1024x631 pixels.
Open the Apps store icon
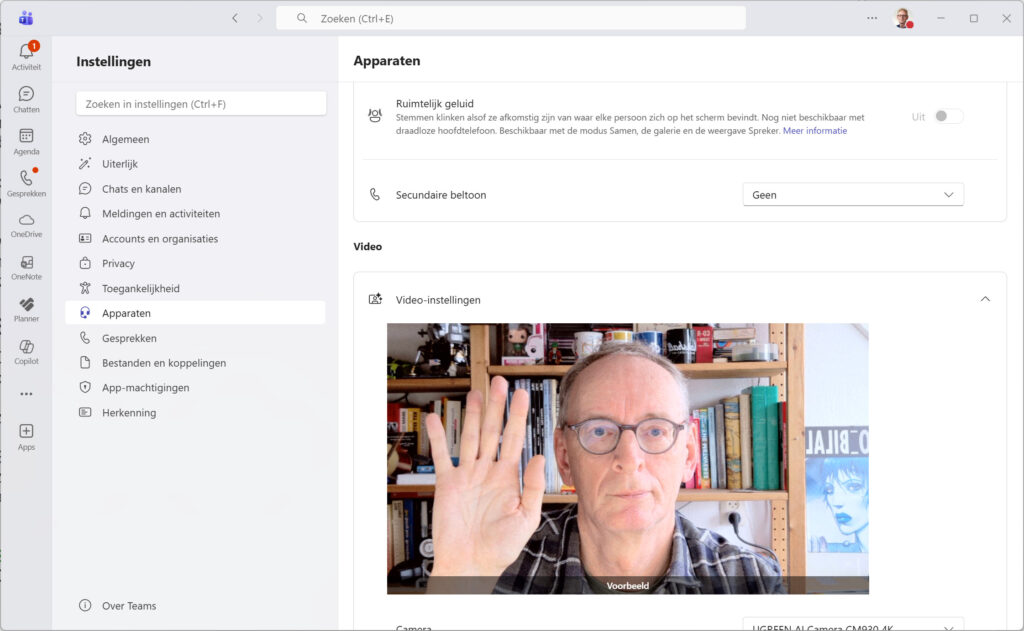click(26, 436)
